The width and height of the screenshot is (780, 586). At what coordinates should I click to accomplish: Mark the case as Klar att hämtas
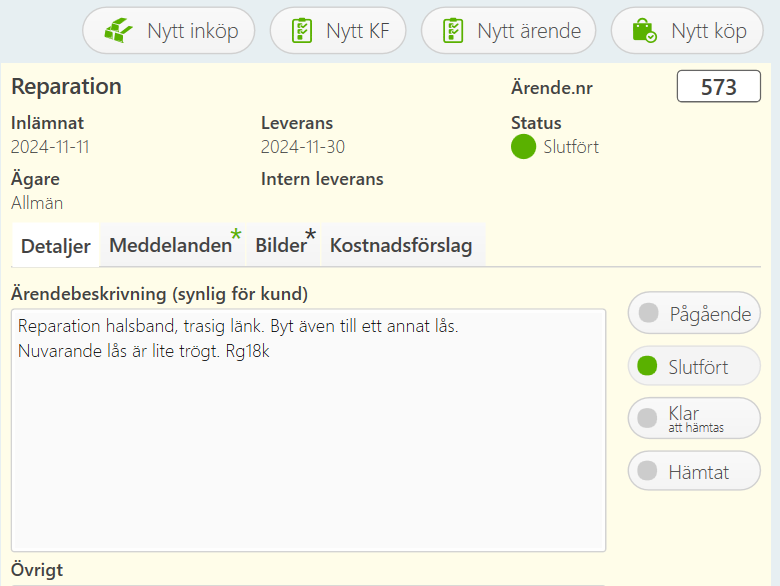[694, 418]
